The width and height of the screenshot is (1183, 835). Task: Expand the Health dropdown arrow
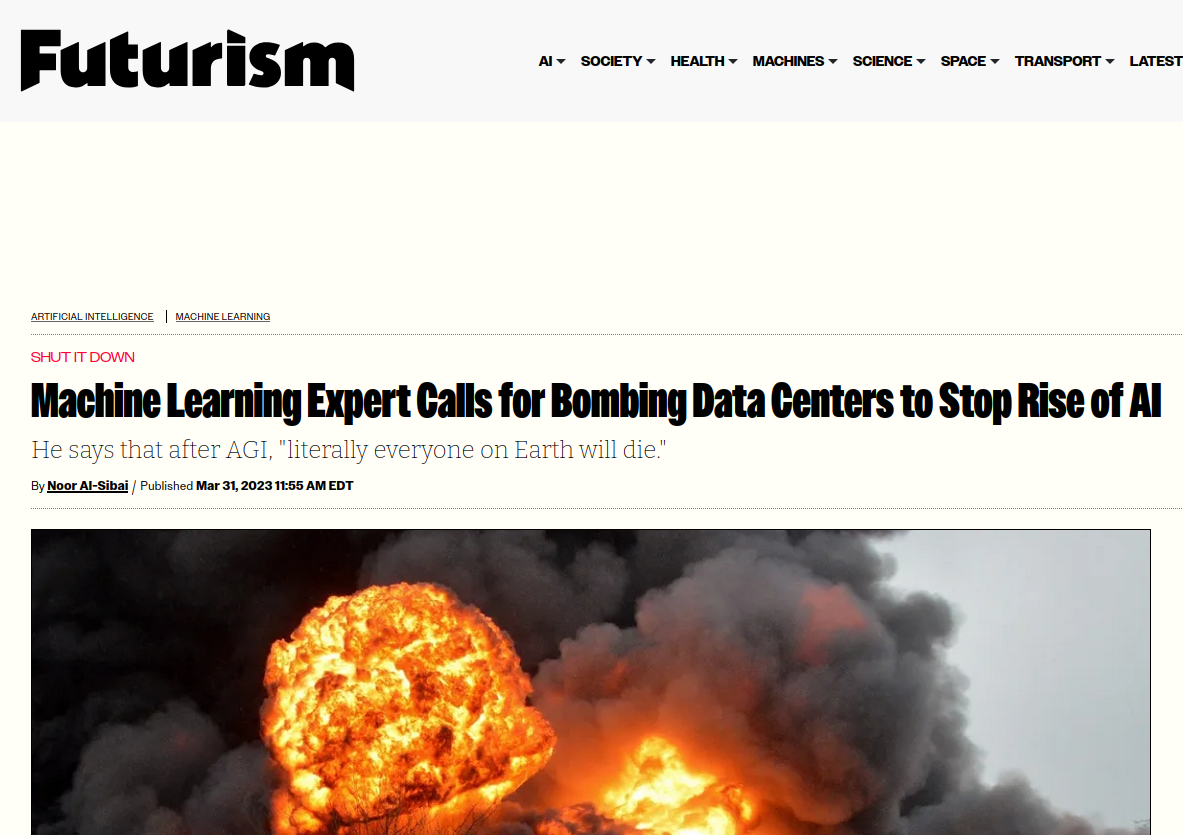click(x=733, y=62)
